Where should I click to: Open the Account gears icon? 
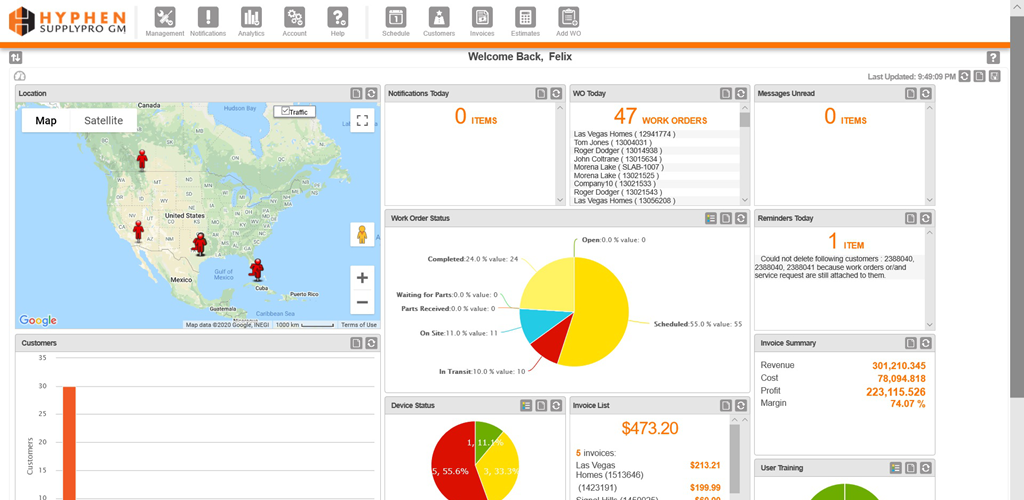(x=295, y=18)
